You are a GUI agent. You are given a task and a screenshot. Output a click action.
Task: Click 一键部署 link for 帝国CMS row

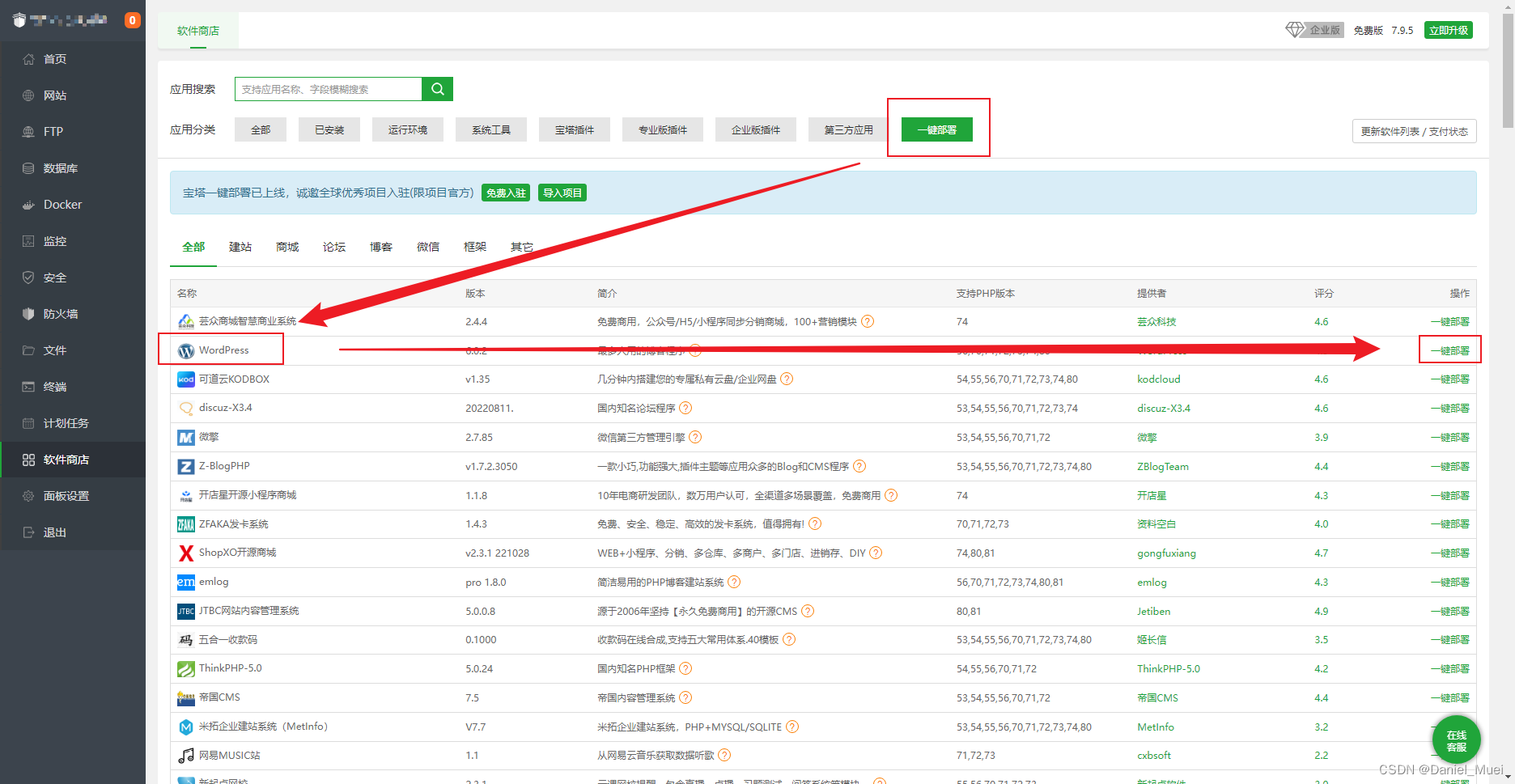coord(1449,698)
